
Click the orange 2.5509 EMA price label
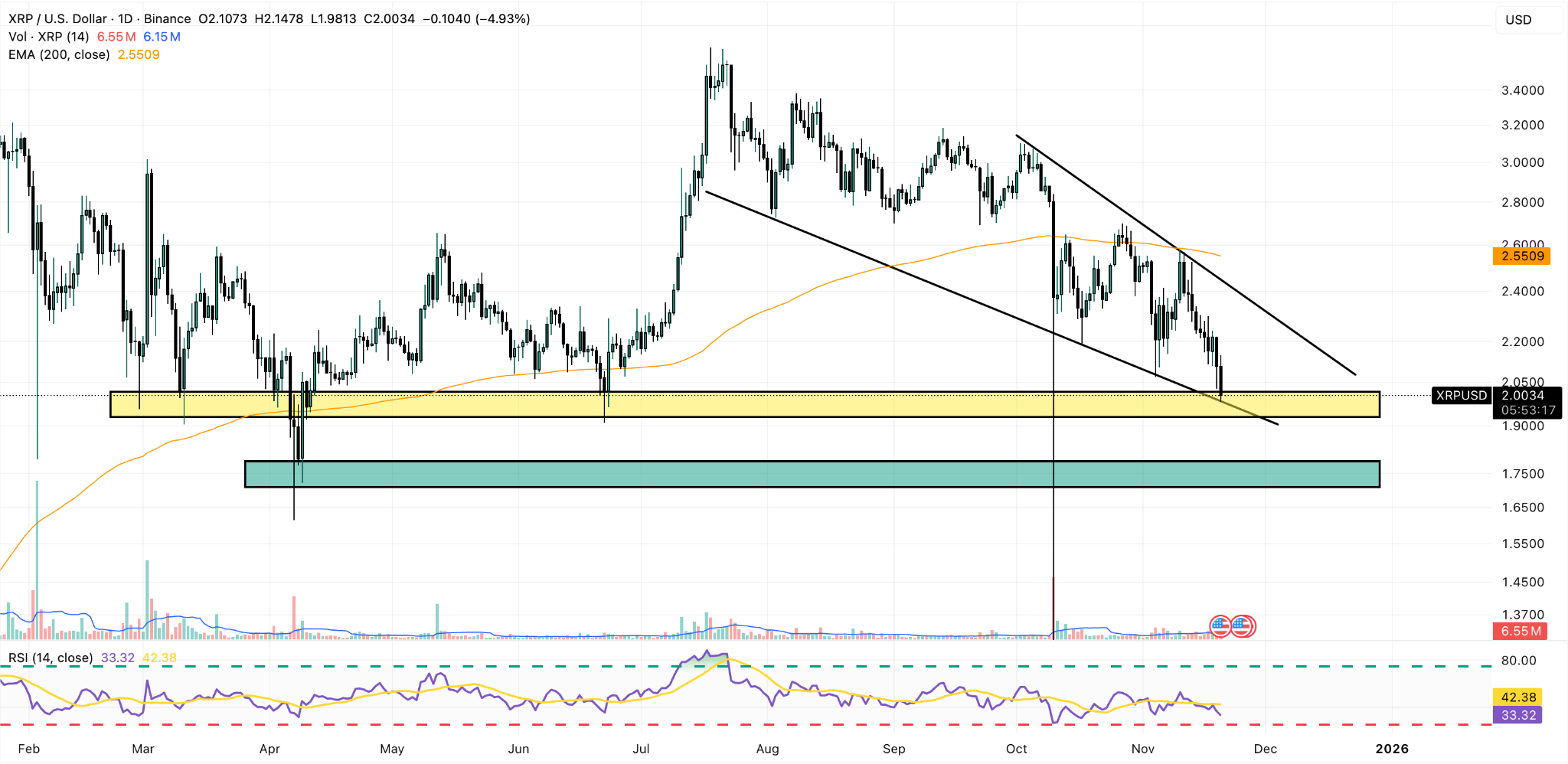tap(1521, 257)
